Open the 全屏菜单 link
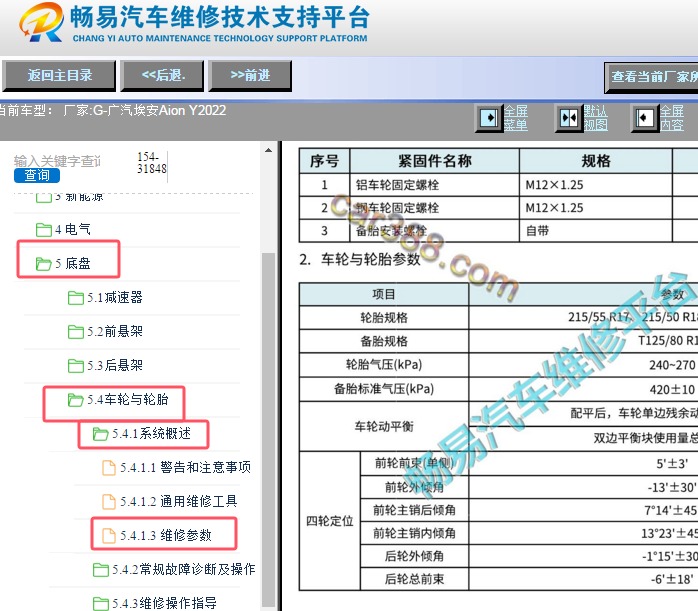Screen dimensions: 698x611 [515, 118]
